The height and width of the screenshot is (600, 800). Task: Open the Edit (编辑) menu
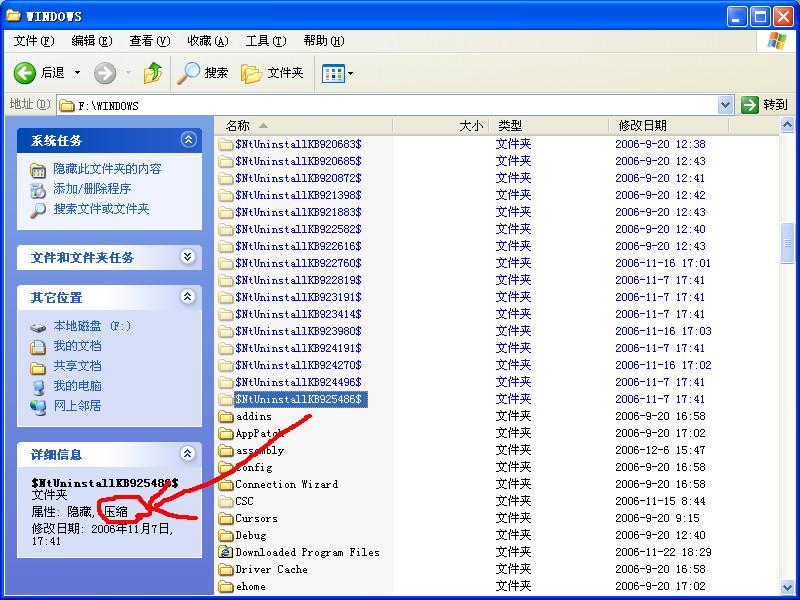pyautogui.click(x=92, y=40)
